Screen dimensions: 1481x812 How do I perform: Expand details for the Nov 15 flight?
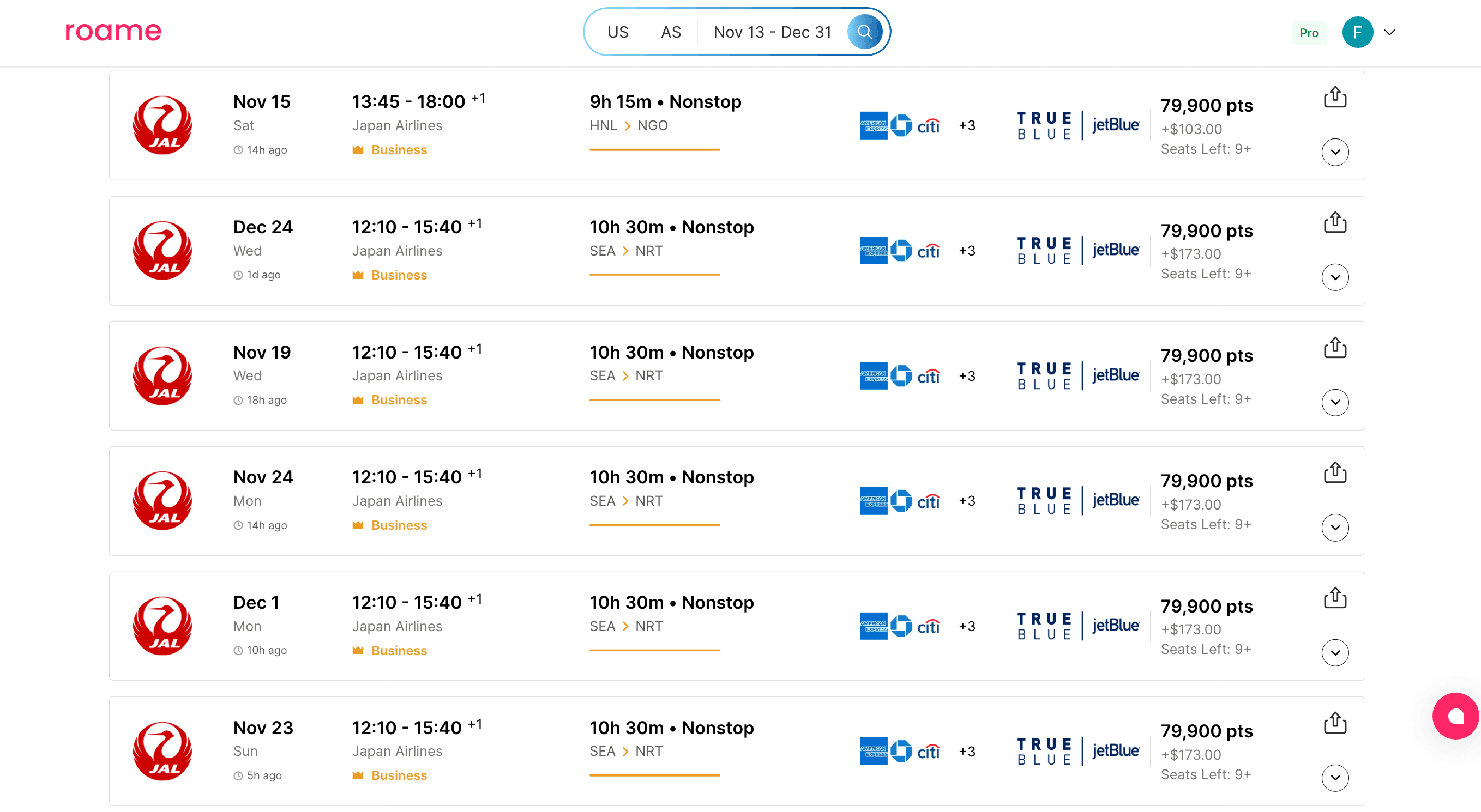pos(1334,152)
